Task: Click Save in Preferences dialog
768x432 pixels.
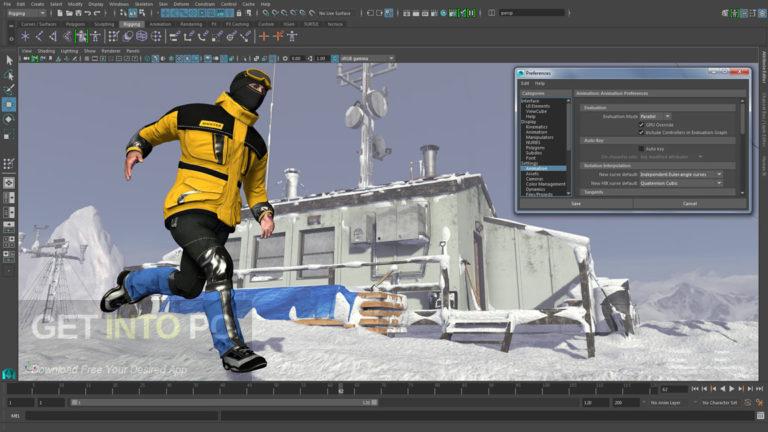Action: (575, 203)
